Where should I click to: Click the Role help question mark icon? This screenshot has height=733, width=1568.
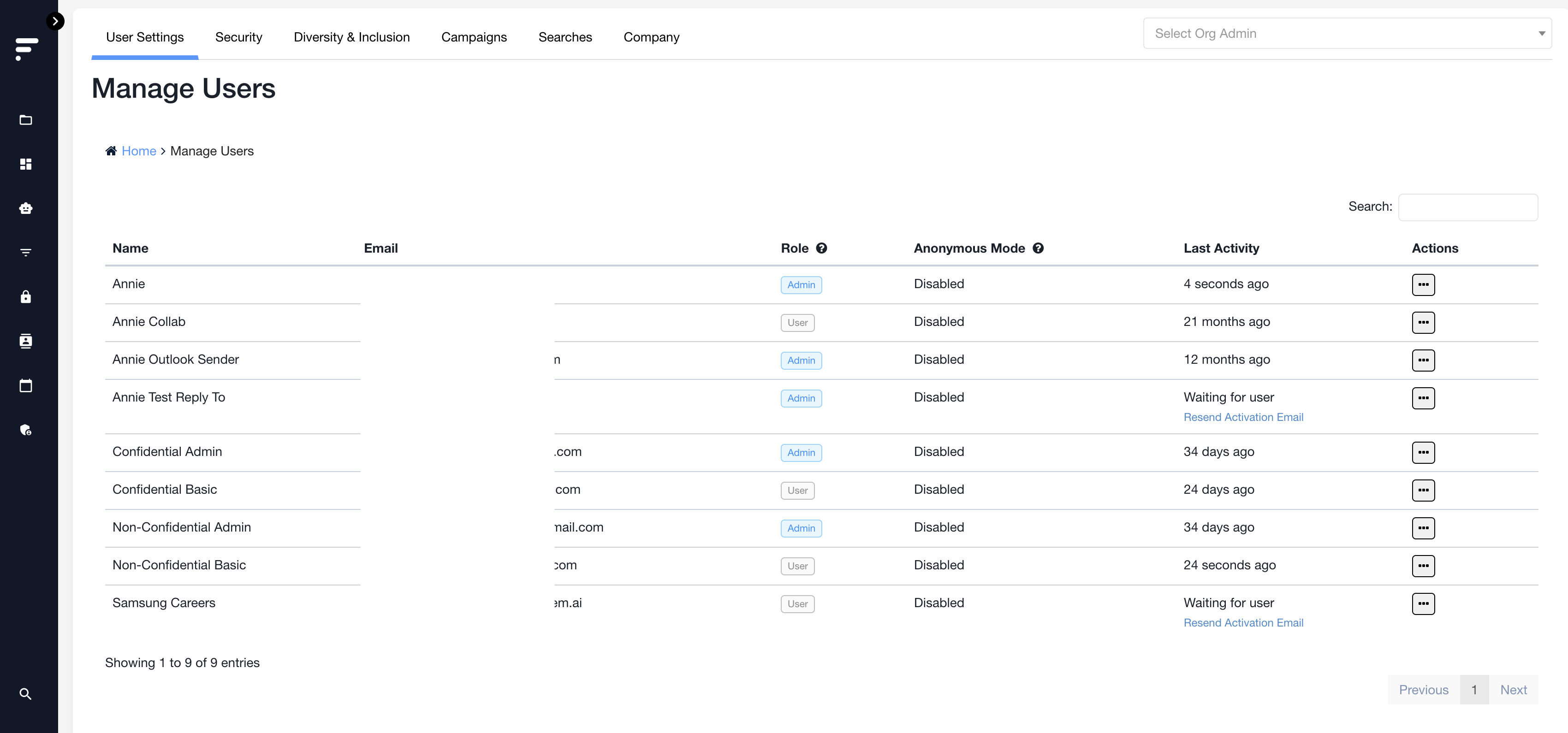click(821, 248)
